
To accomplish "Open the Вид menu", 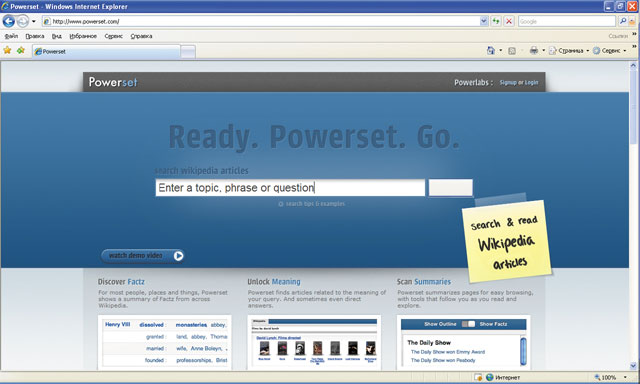I will [57, 36].
